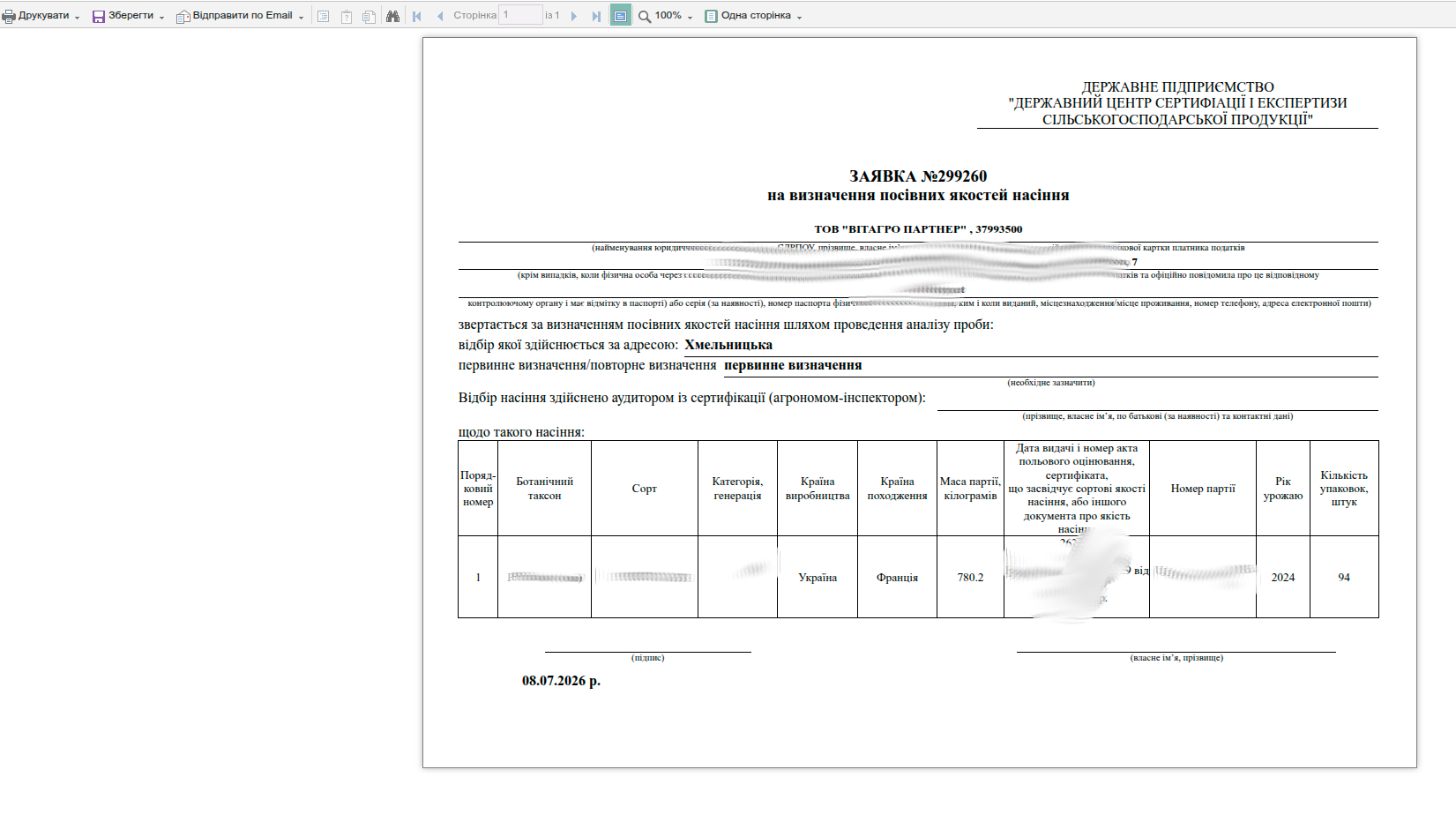
Task: Click the Номер партії column header
Action: tap(1203, 489)
